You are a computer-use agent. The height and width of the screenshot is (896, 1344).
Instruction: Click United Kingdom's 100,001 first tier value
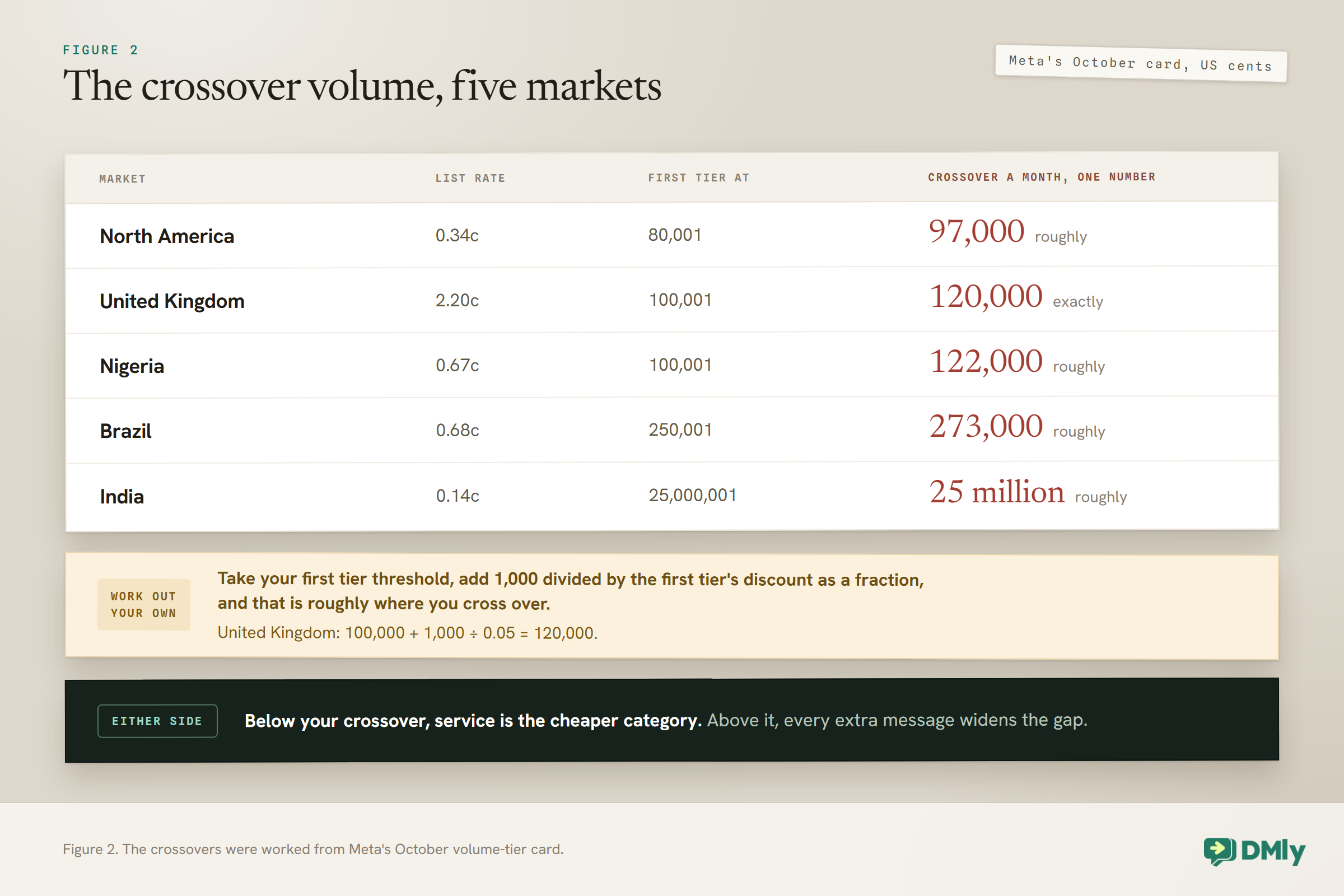(680, 300)
